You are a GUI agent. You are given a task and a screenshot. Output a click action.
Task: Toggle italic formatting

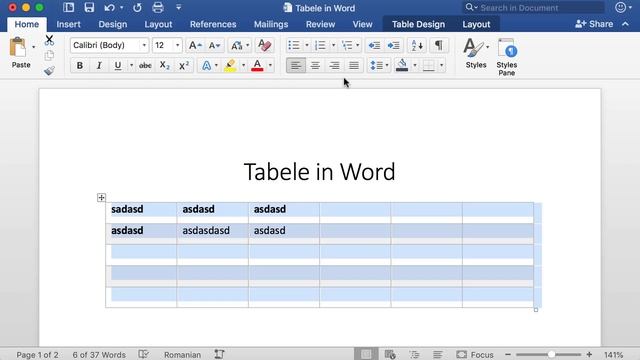point(99,65)
